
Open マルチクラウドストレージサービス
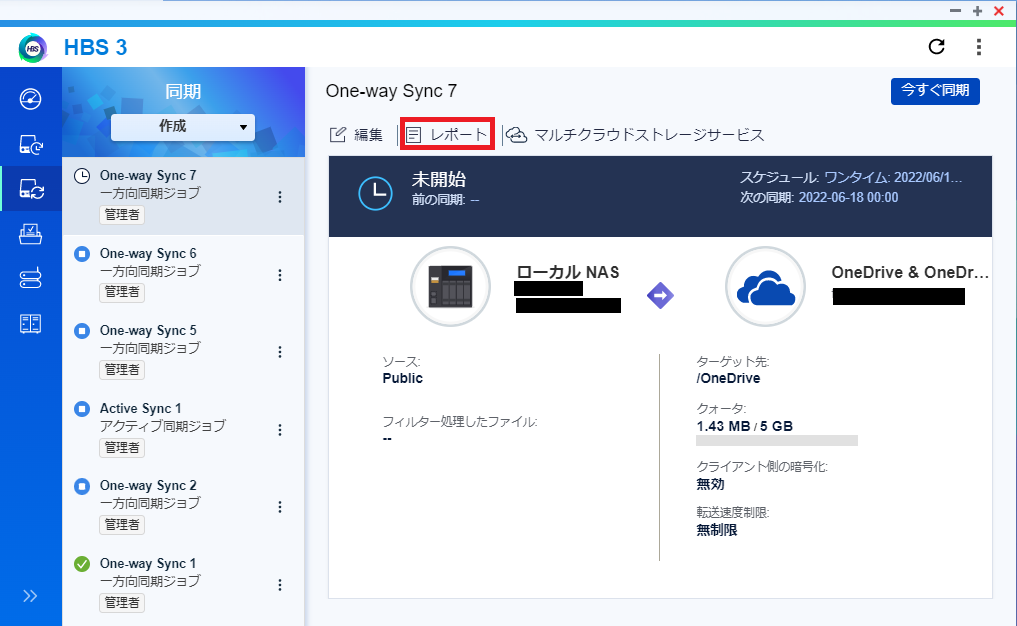tap(636, 134)
